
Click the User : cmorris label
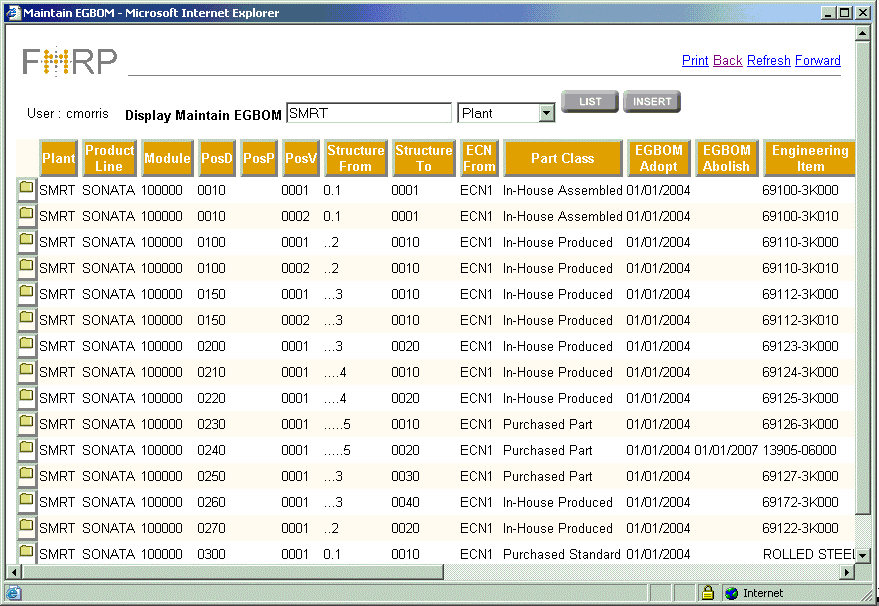pyautogui.click(x=68, y=113)
